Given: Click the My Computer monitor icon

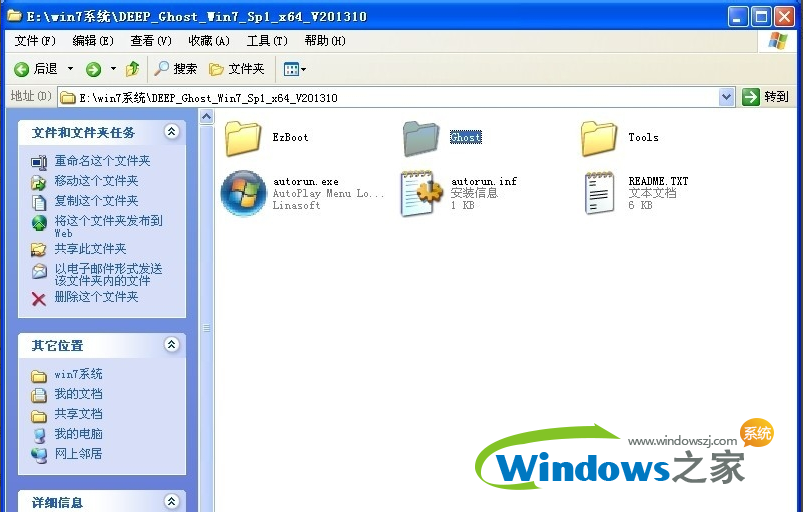Looking at the screenshot, I should pos(39,436).
